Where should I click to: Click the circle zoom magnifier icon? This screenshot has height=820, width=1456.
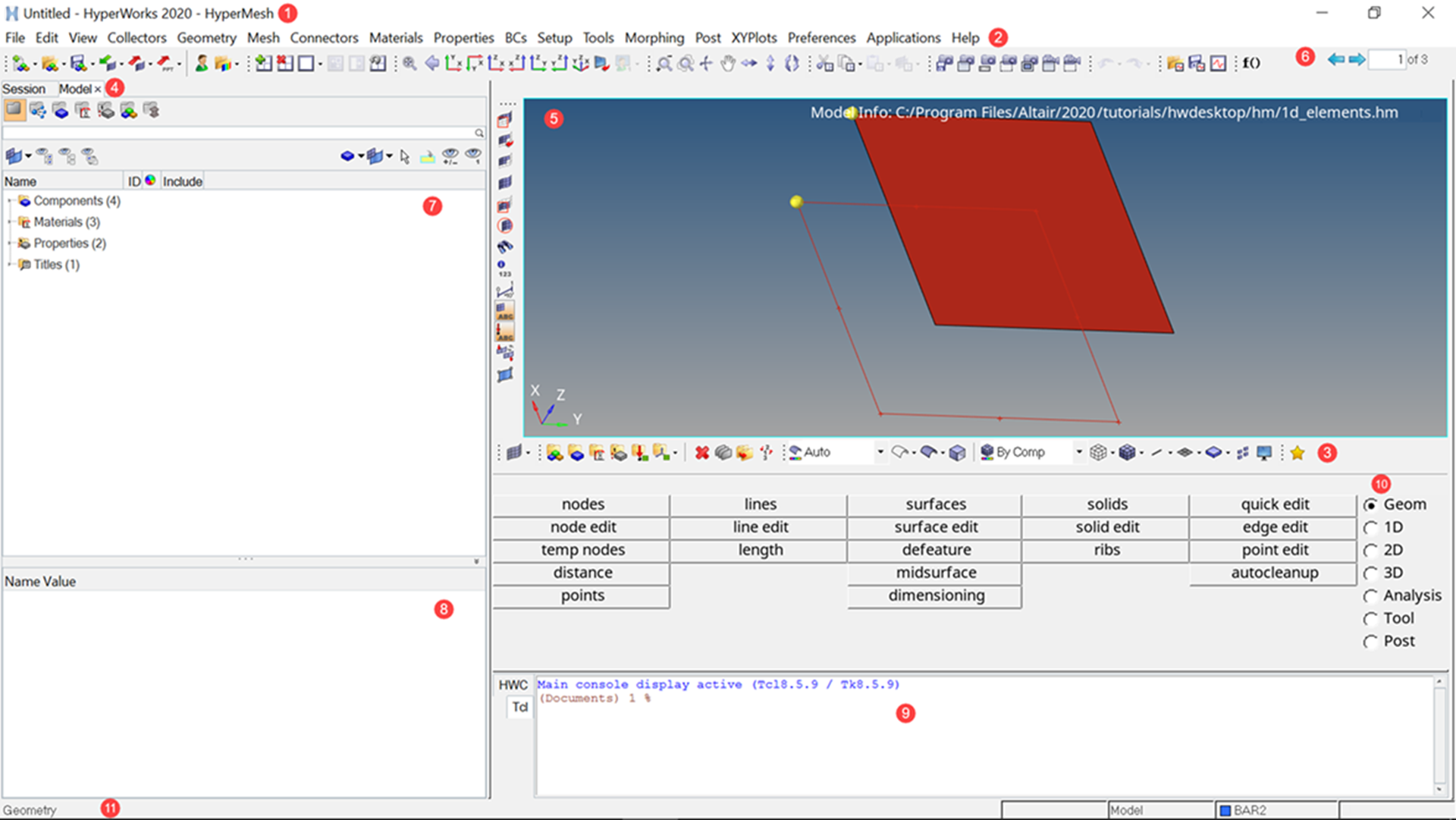pyautogui.click(x=685, y=64)
